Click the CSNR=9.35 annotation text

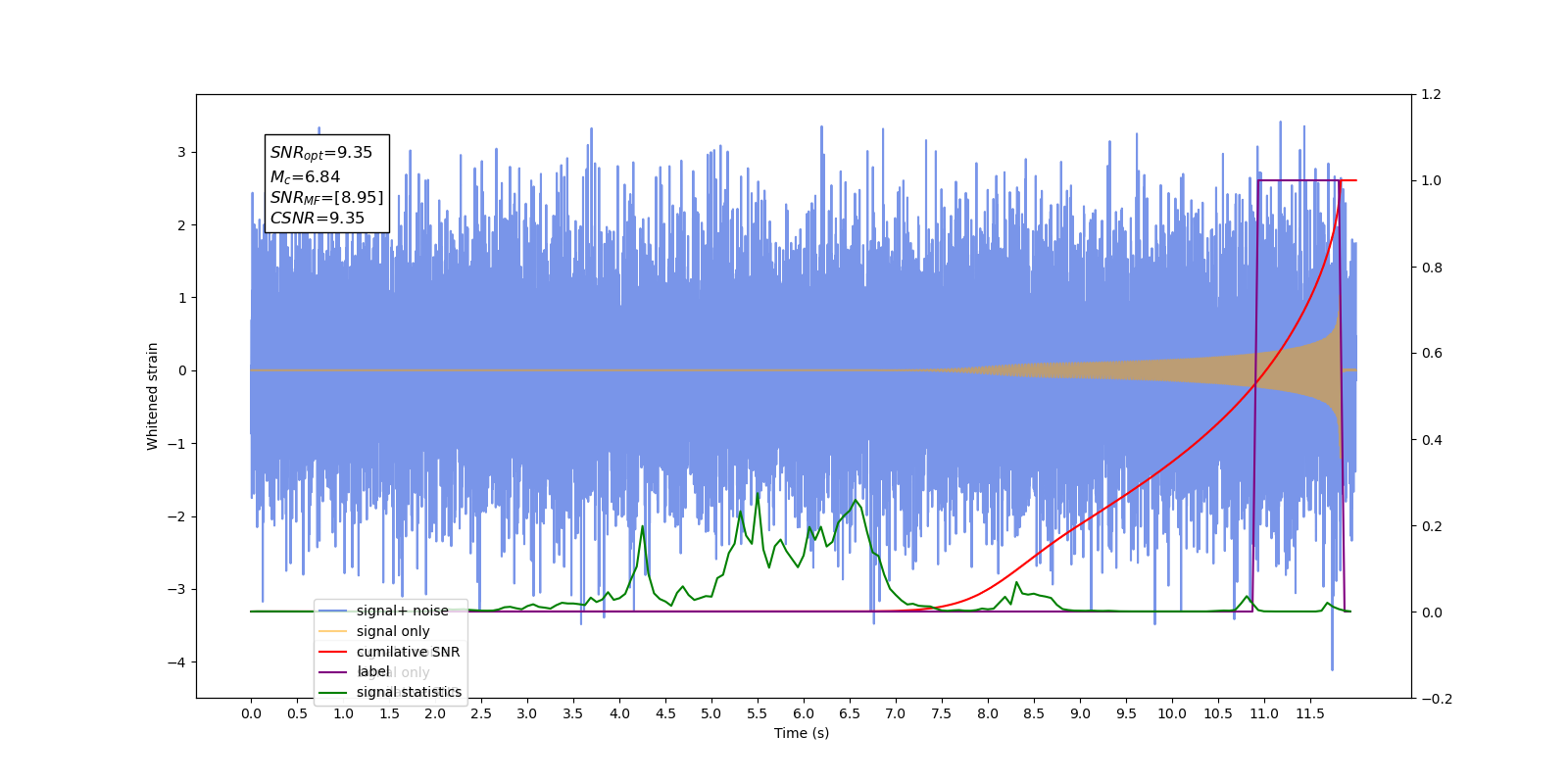point(318,219)
